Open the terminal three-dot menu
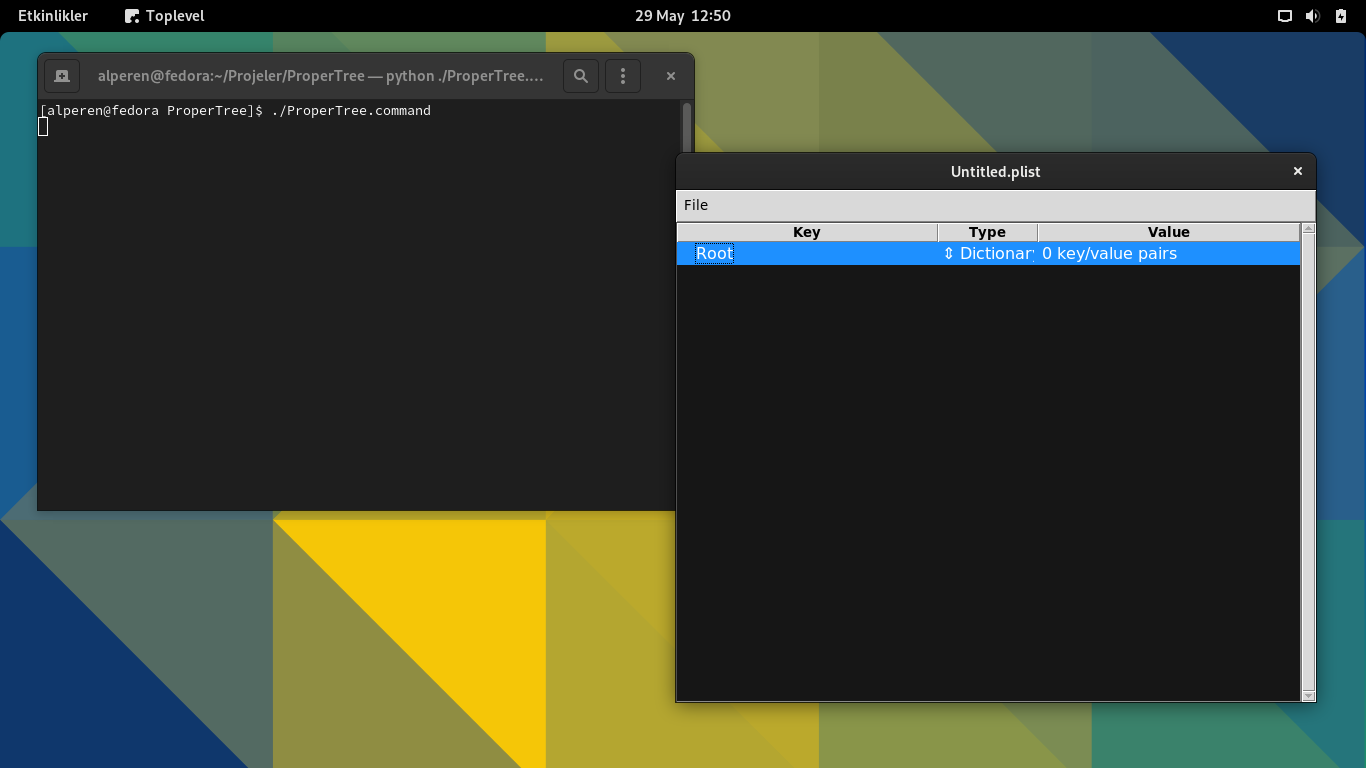Image resolution: width=1366 pixels, height=768 pixels. (x=623, y=76)
